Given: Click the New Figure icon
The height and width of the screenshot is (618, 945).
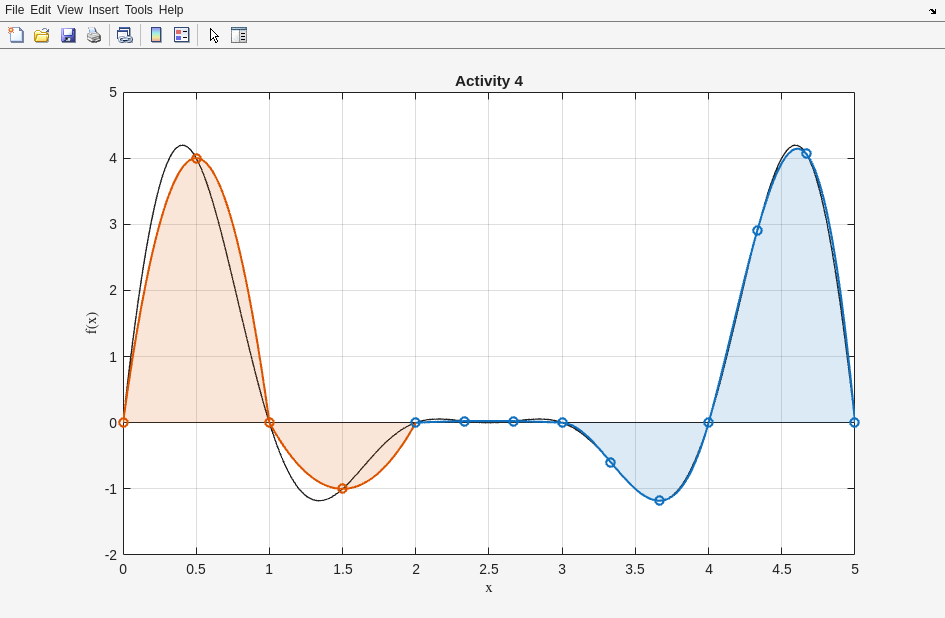Looking at the screenshot, I should pos(16,35).
